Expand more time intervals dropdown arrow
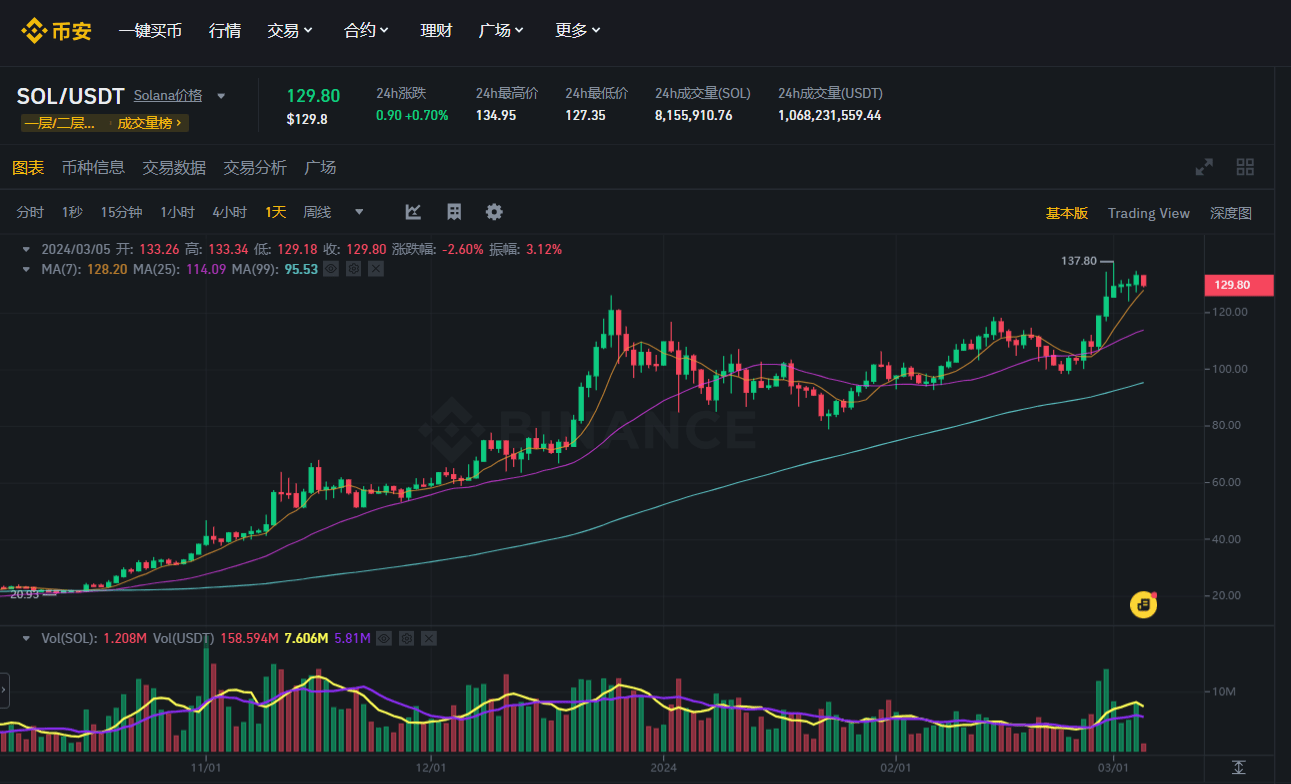 (359, 212)
